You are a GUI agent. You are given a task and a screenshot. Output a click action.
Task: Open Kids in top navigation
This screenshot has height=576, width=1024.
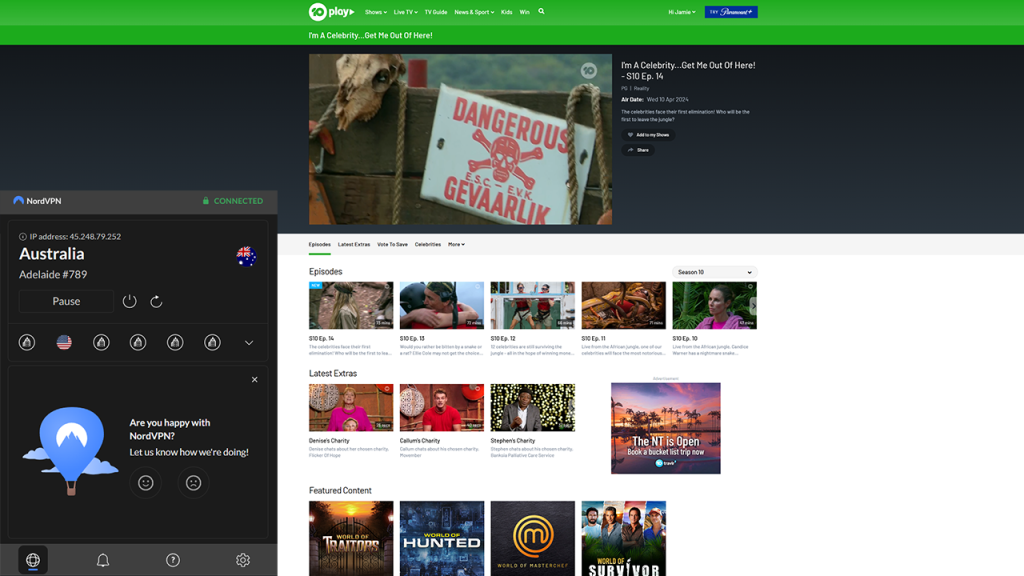click(506, 12)
